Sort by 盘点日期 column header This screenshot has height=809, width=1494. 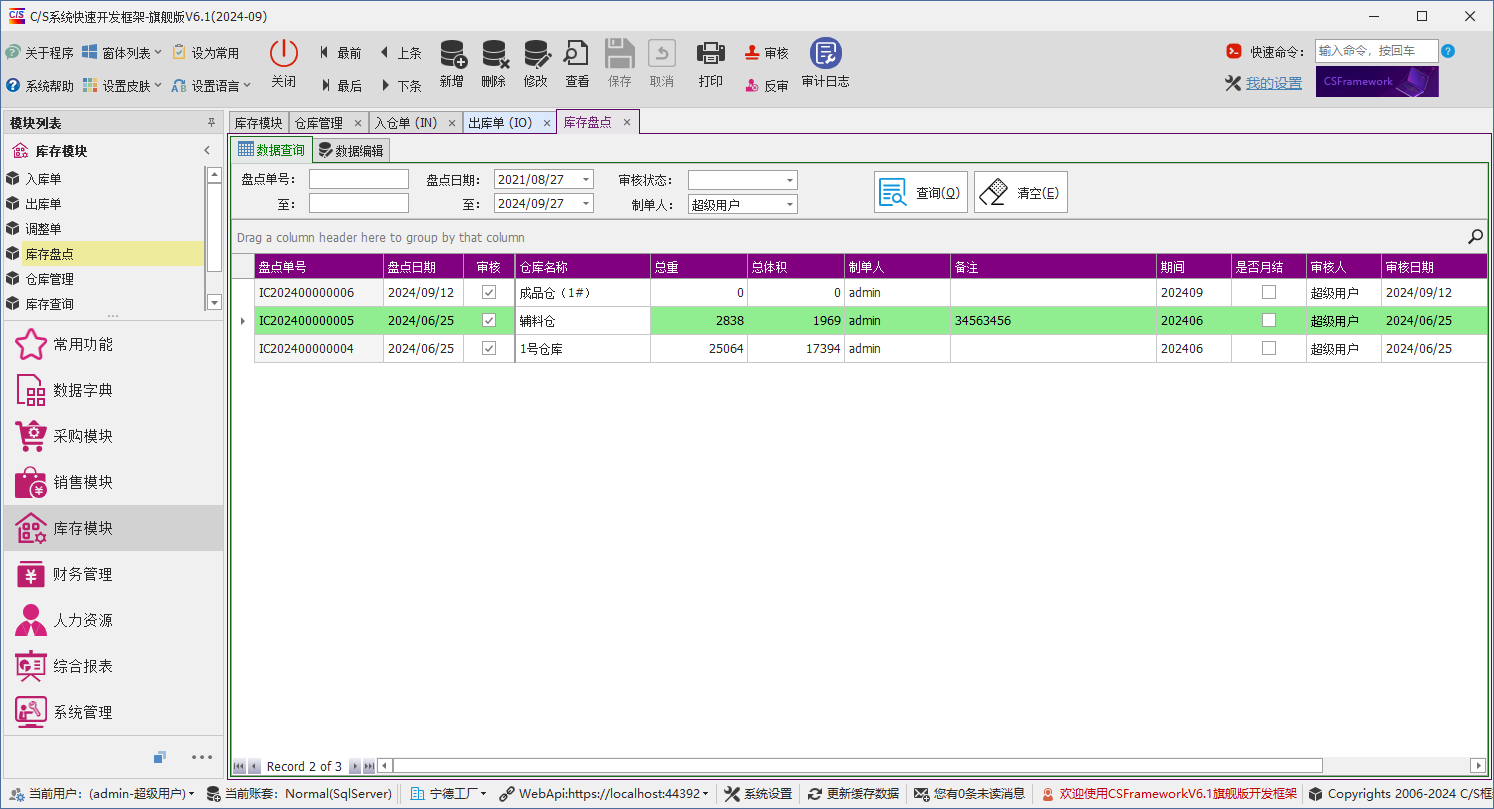tap(423, 267)
